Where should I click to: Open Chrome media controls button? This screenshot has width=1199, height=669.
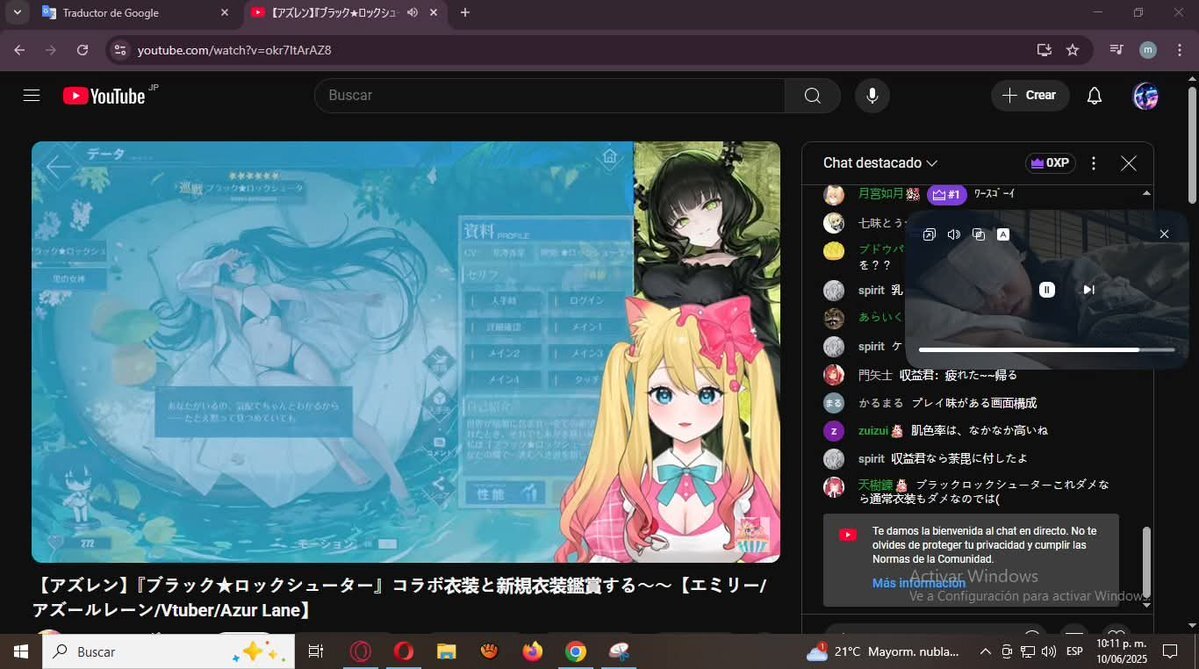[x=1116, y=50]
